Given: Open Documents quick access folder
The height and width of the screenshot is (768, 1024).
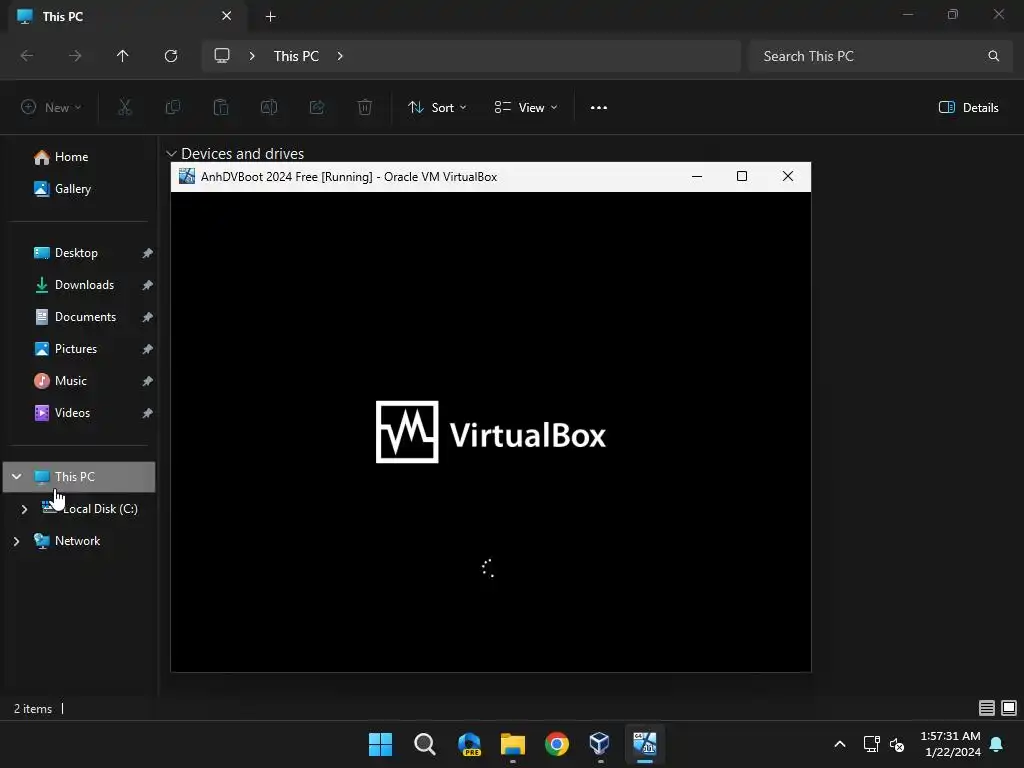Looking at the screenshot, I should [85, 317].
